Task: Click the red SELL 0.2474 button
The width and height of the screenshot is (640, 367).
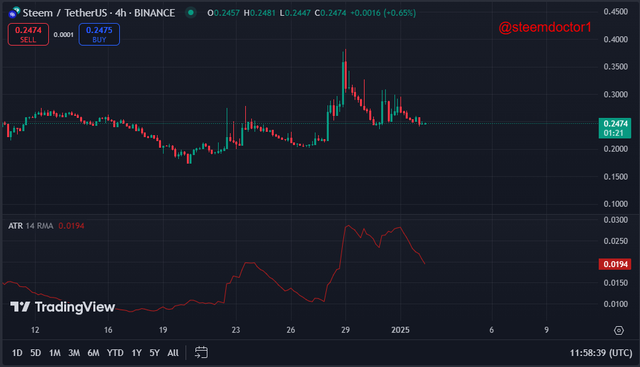Action: (x=28, y=34)
